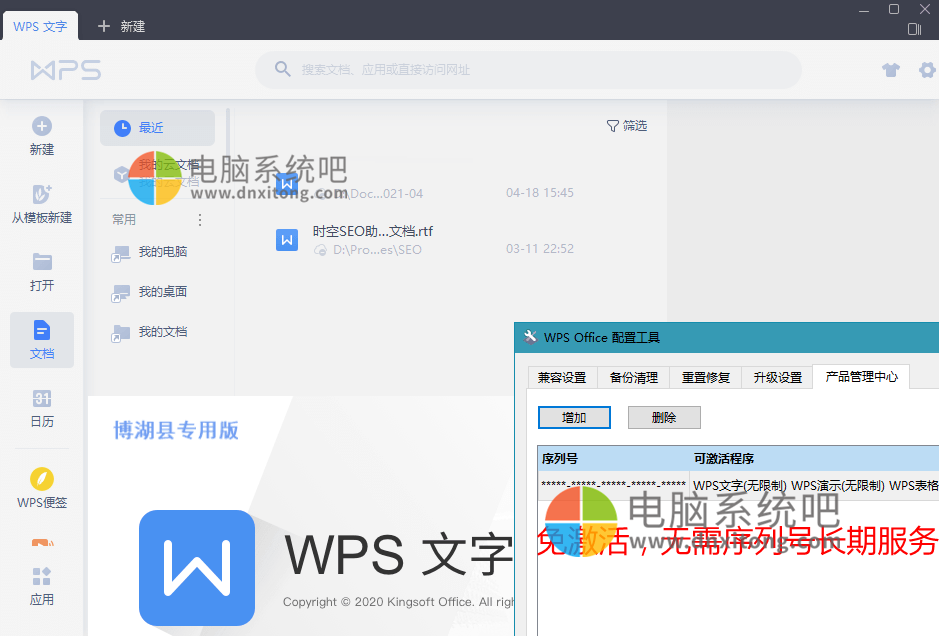Switch to 兼容设置 tab in 配置工具
The image size is (949, 636).
click(562, 378)
